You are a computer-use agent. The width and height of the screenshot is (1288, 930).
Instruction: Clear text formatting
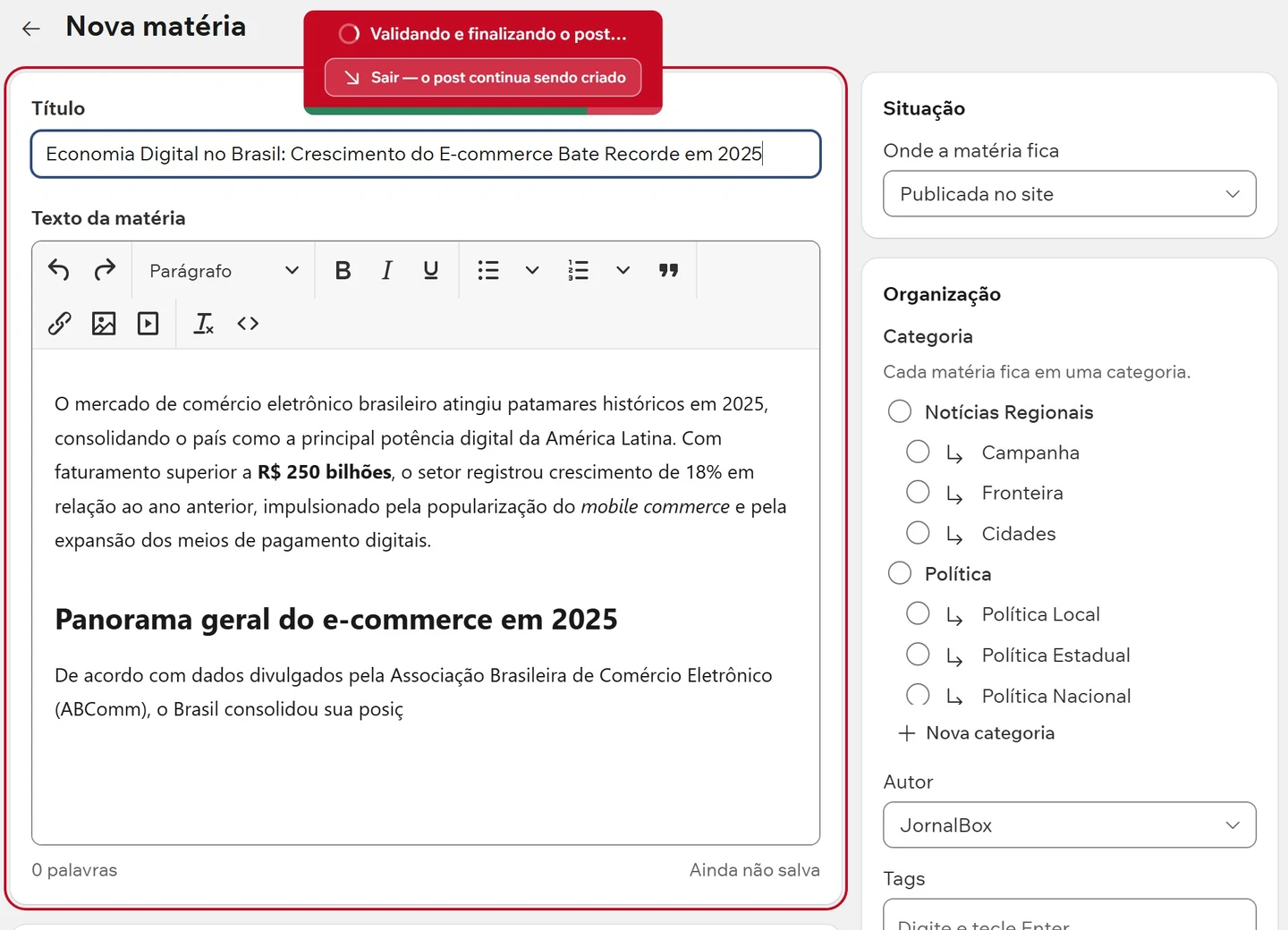point(204,323)
